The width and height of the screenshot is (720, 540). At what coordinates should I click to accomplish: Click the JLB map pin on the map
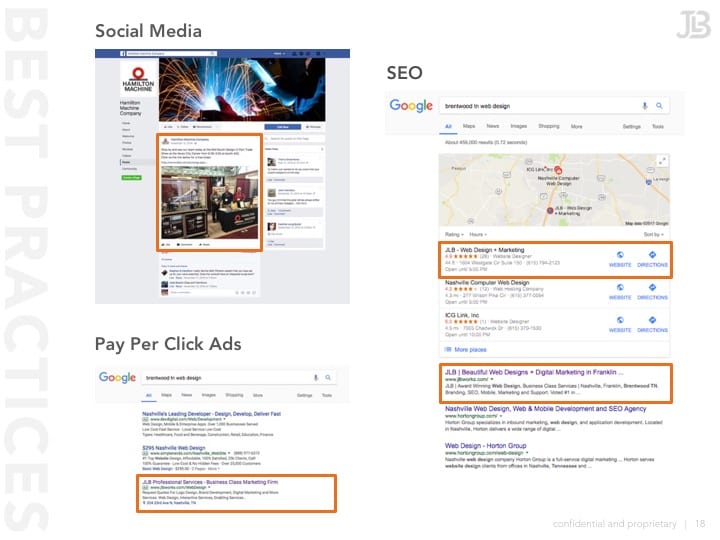point(550,211)
